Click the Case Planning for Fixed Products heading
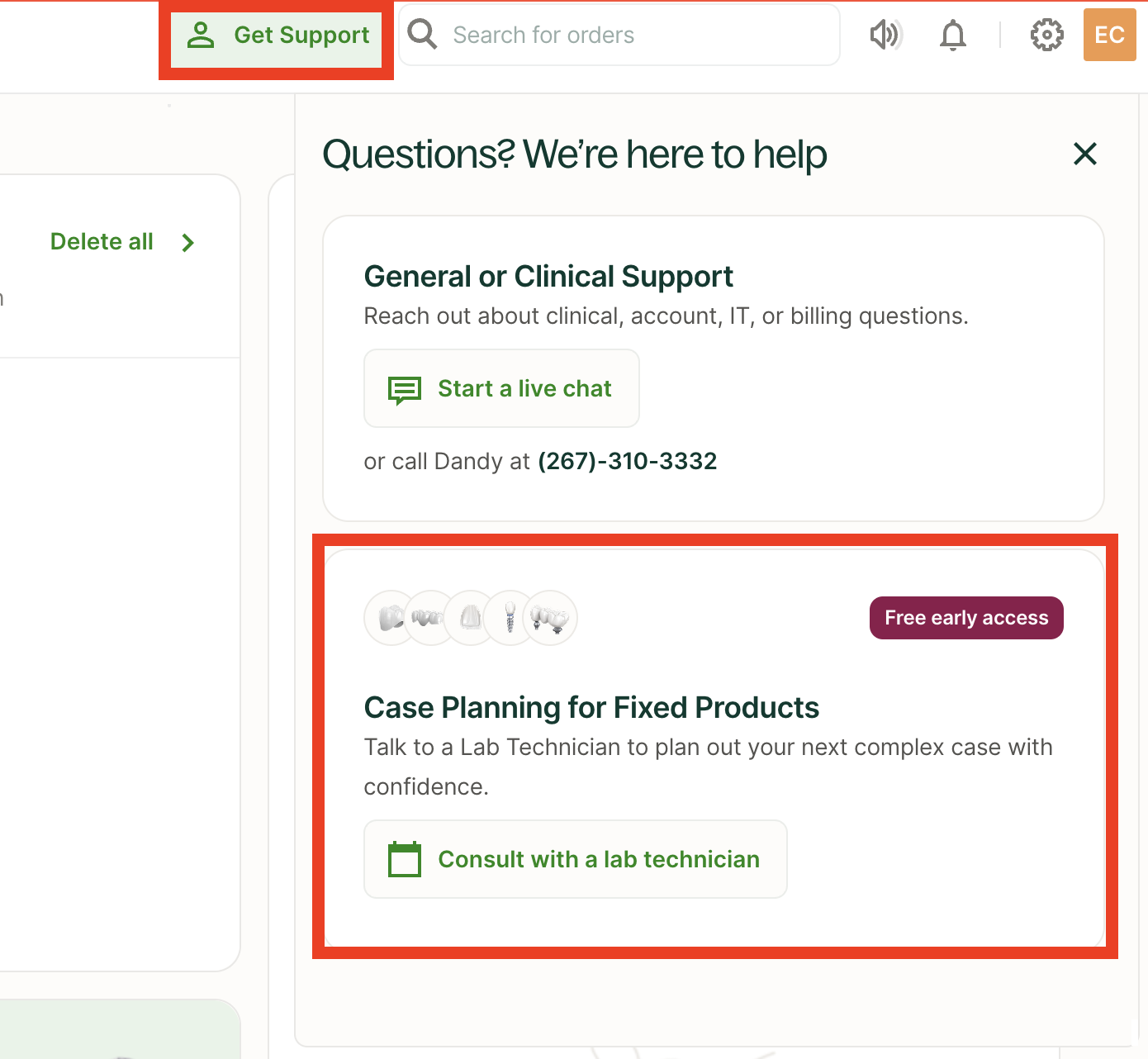 tap(591, 708)
